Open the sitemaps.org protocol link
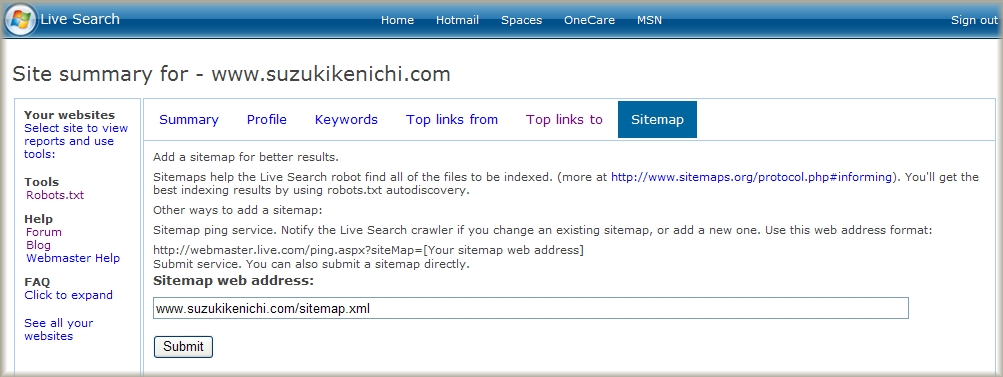The height and width of the screenshot is (377, 1003). (751, 177)
